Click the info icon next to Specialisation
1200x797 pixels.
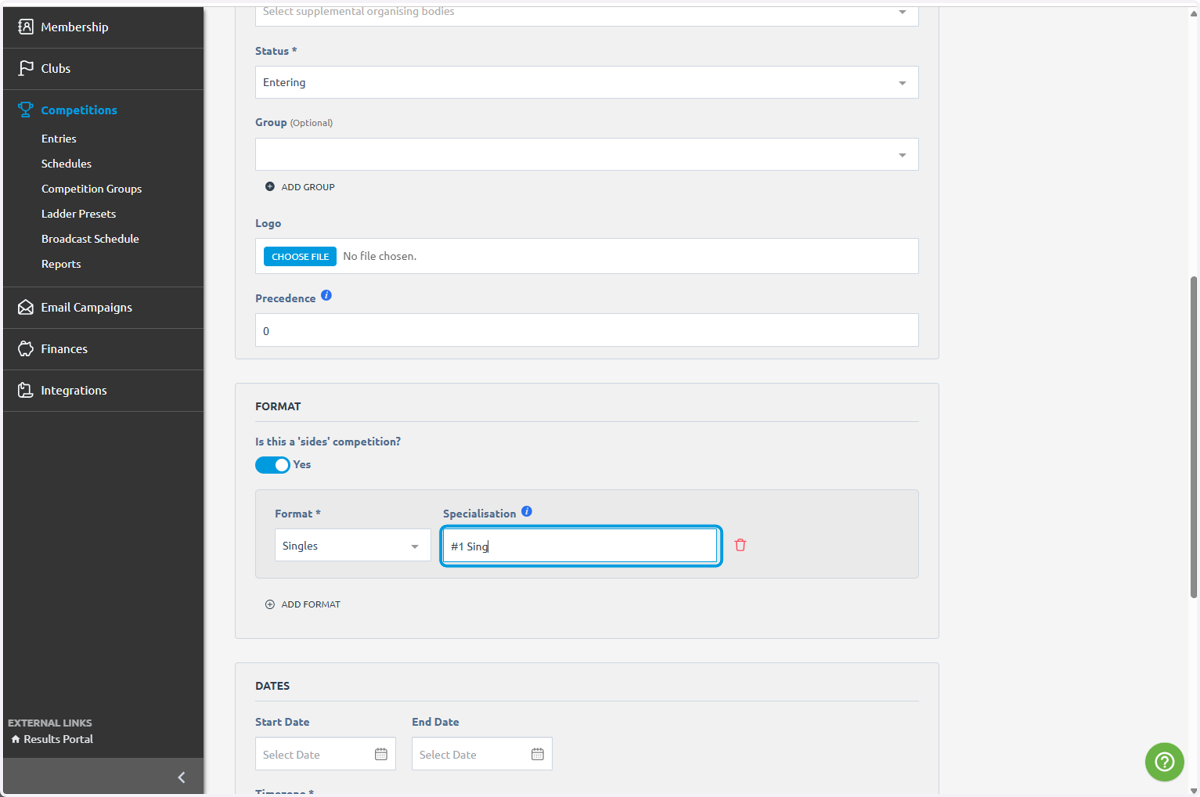tap(527, 512)
